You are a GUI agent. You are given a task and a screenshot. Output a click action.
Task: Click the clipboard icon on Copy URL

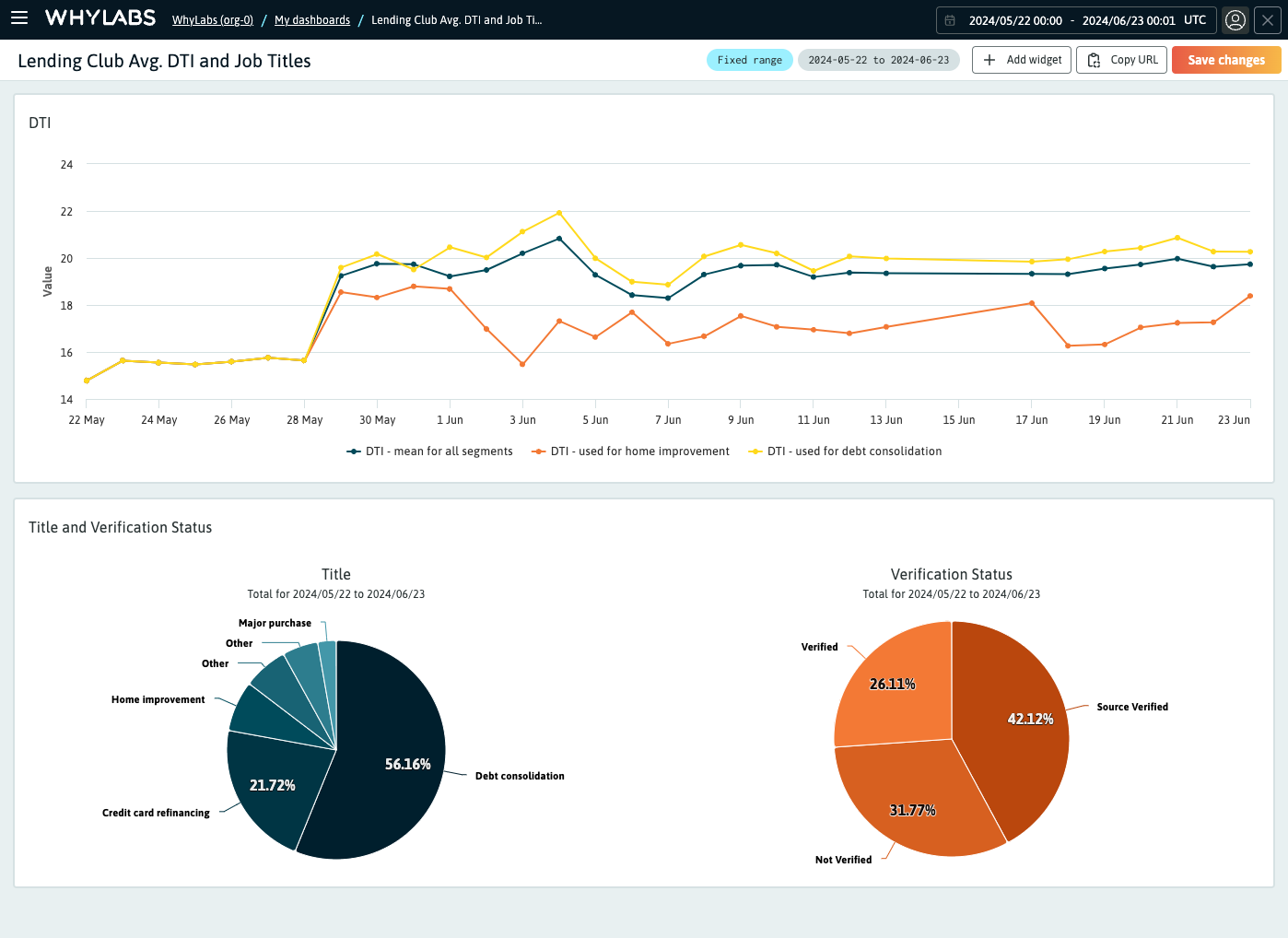[x=1094, y=59]
